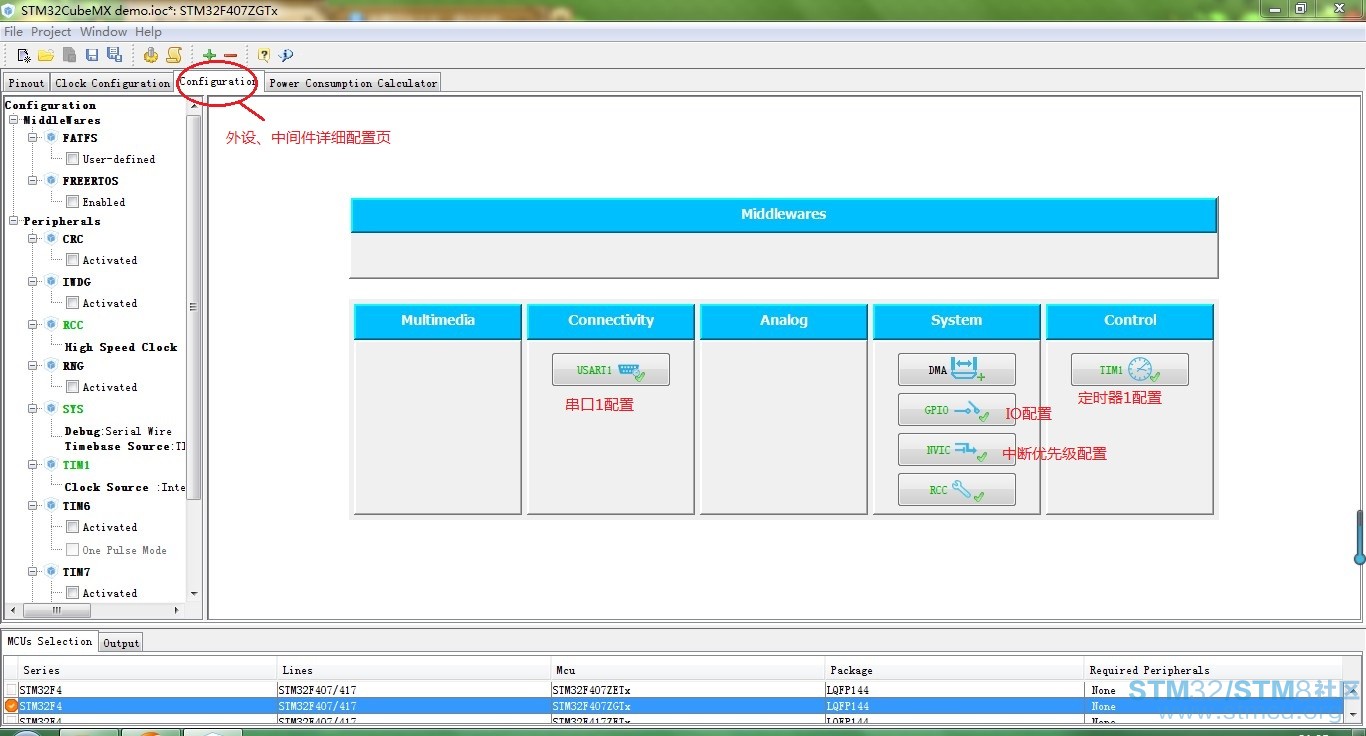The image size is (1366, 736).
Task: Collapse the Peripherals tree node
Action: pos(14,221)
